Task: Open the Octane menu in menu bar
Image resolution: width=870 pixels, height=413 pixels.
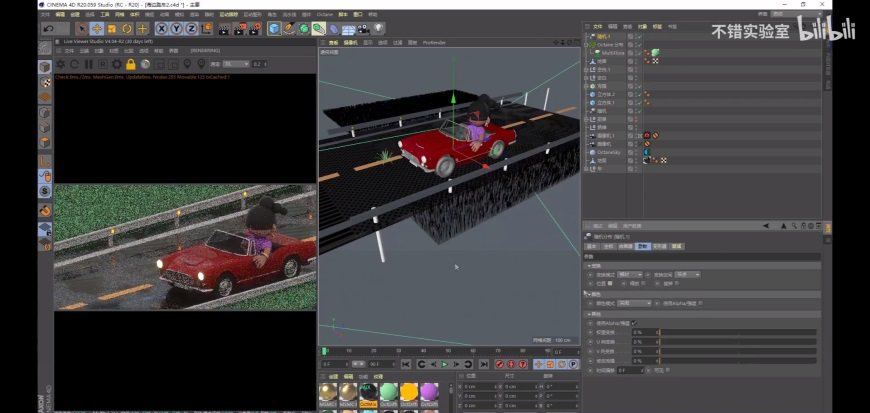Action: pyautogui.click(x=324, y=15)
